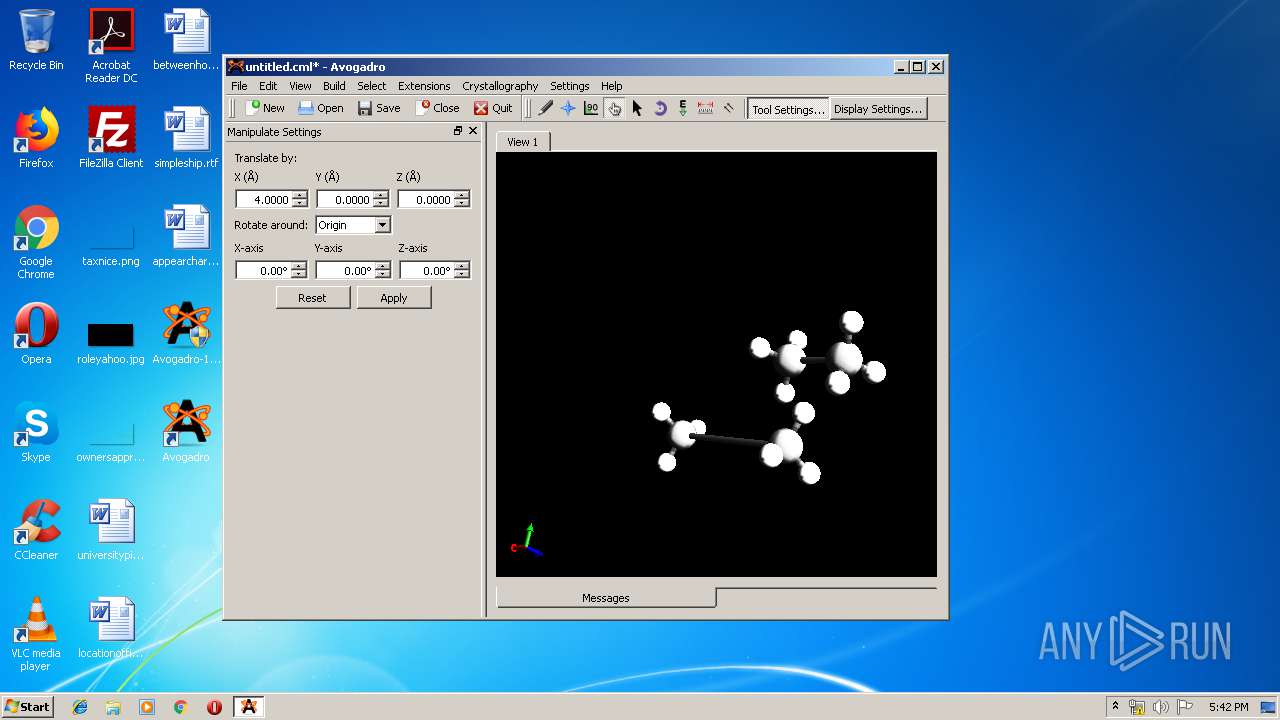Click the Close file toolbar button
Screen dimensions: 1280x720
[438, 108]
